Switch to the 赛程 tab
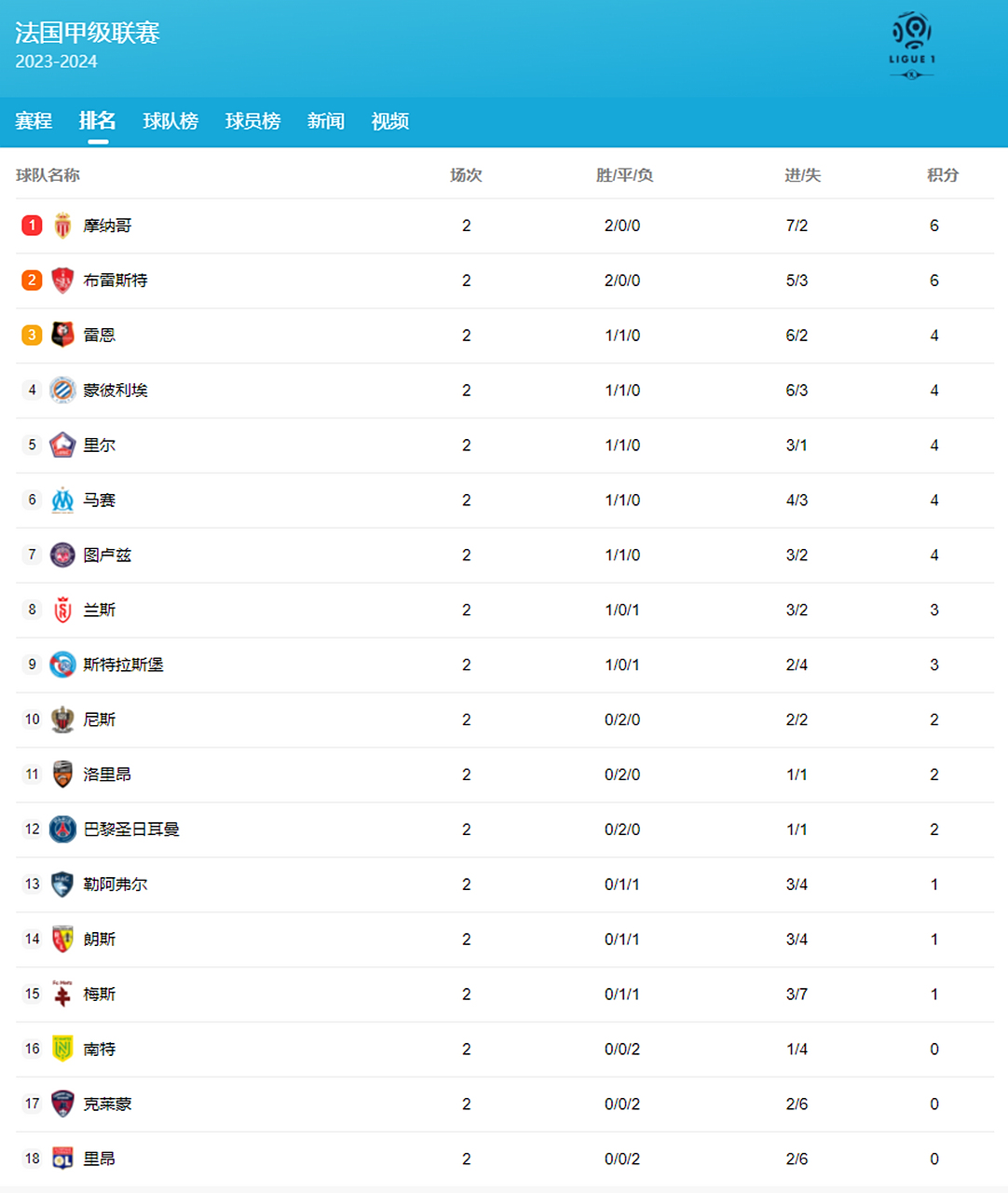 [x=34, y=121]
